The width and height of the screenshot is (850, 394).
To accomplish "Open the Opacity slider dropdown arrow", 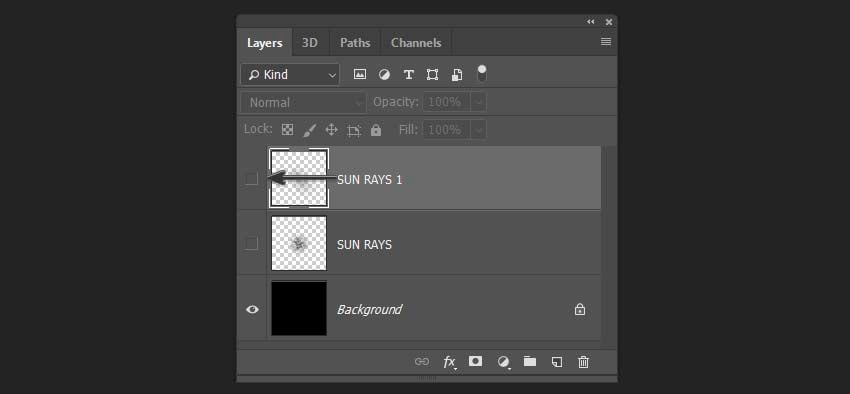I will pyautogui.click(x=478, y=102).
